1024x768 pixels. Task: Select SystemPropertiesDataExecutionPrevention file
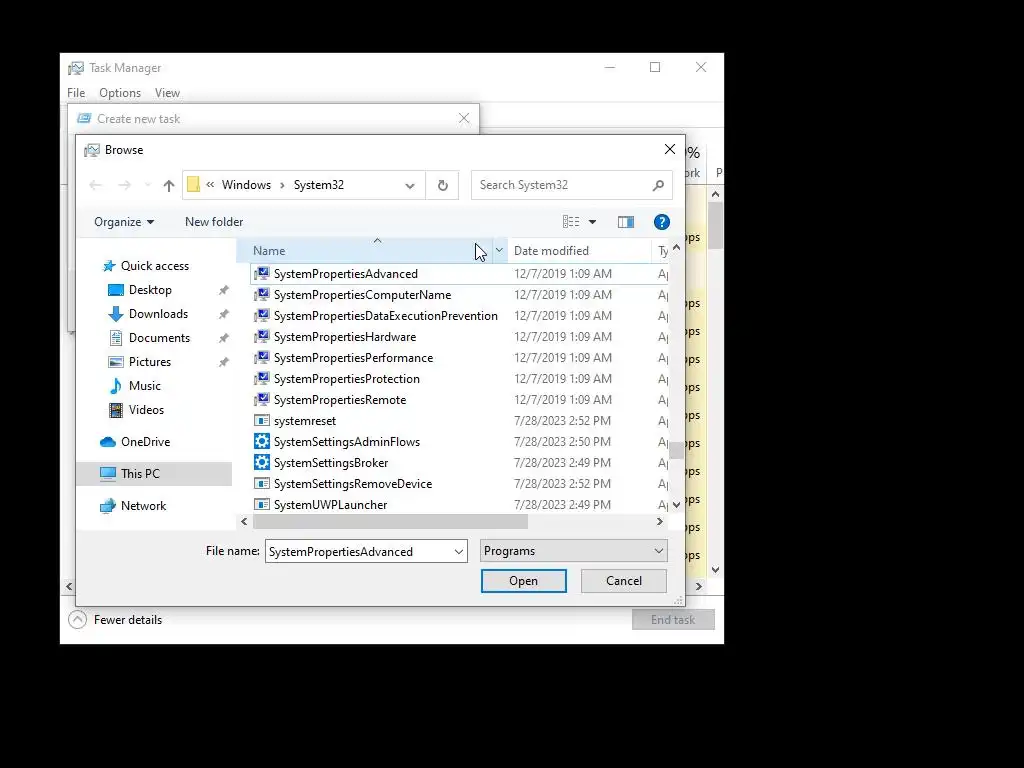tap(385, 316)
